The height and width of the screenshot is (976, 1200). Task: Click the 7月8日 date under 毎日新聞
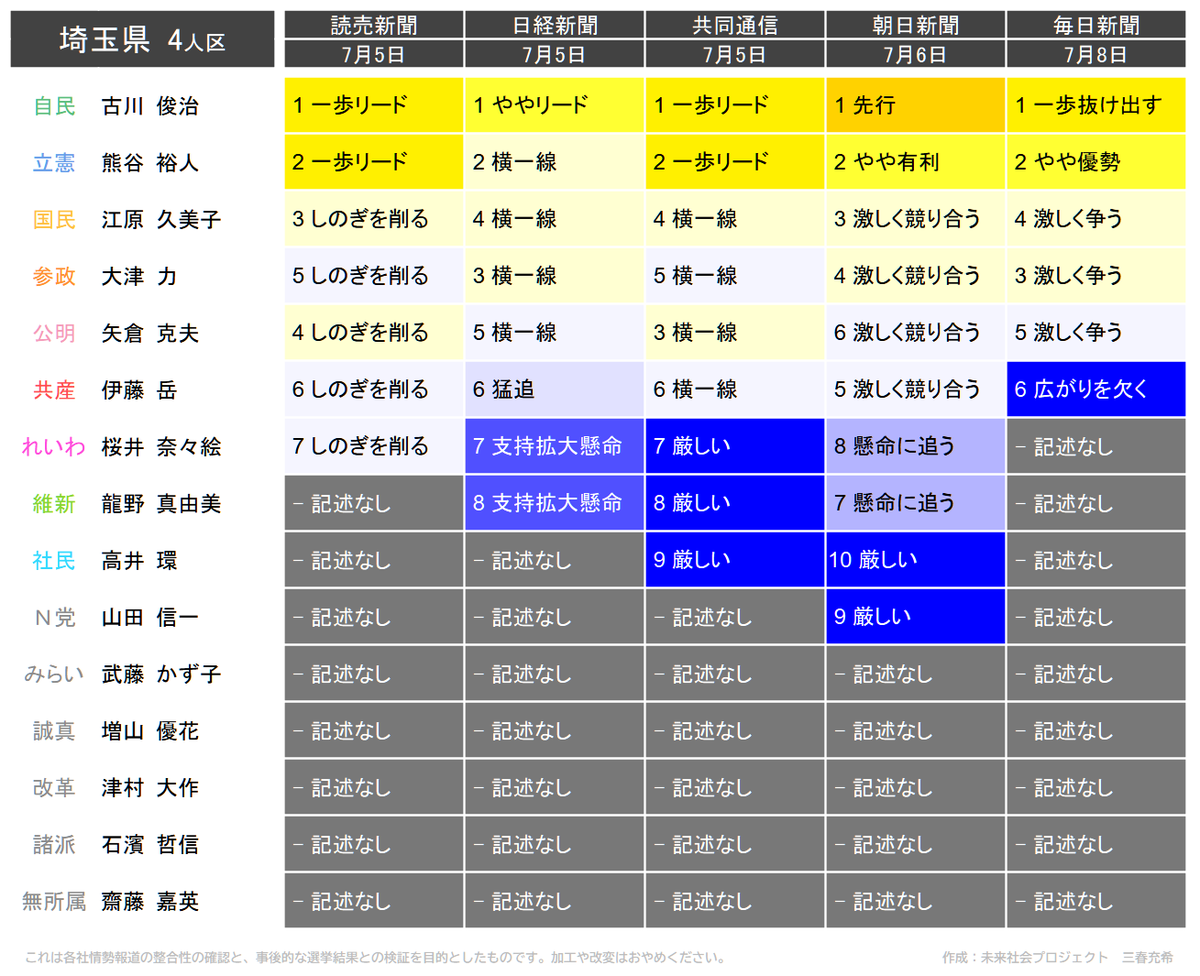click(1097, 54)
